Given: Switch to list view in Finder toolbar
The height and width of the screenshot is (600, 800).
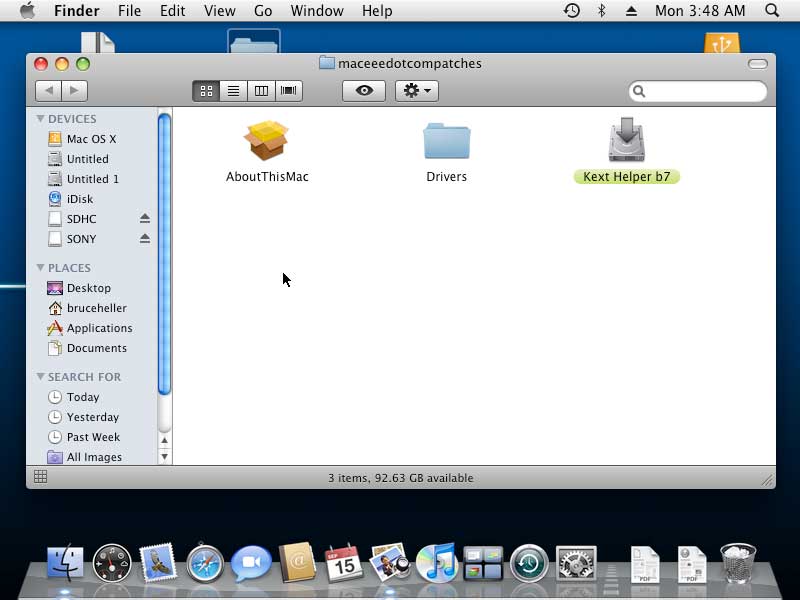Looking at the screenshot, I should tap(234, 91).
